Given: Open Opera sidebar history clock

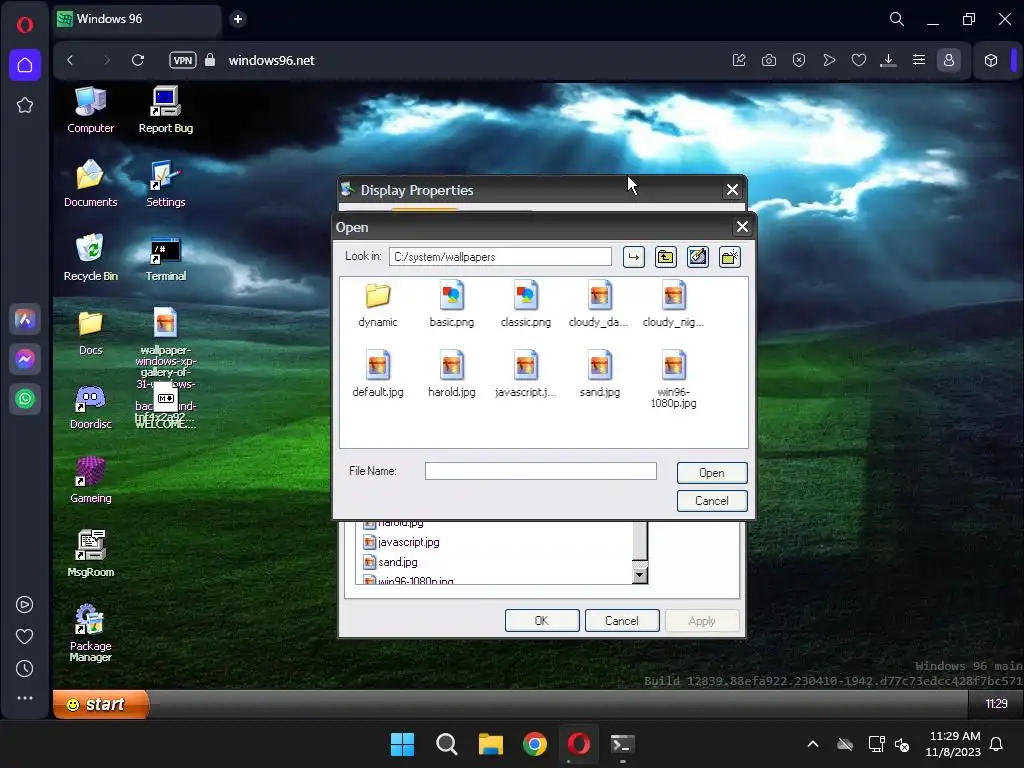Looking at the screenshot, I should [25, 668].
